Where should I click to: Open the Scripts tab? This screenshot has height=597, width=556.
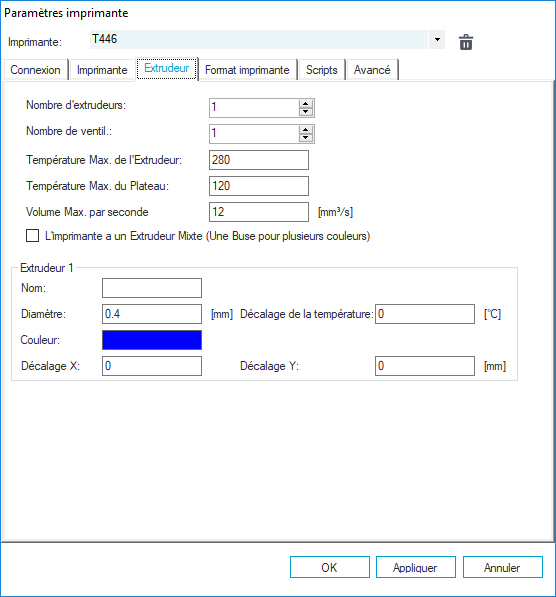point(322,70)
